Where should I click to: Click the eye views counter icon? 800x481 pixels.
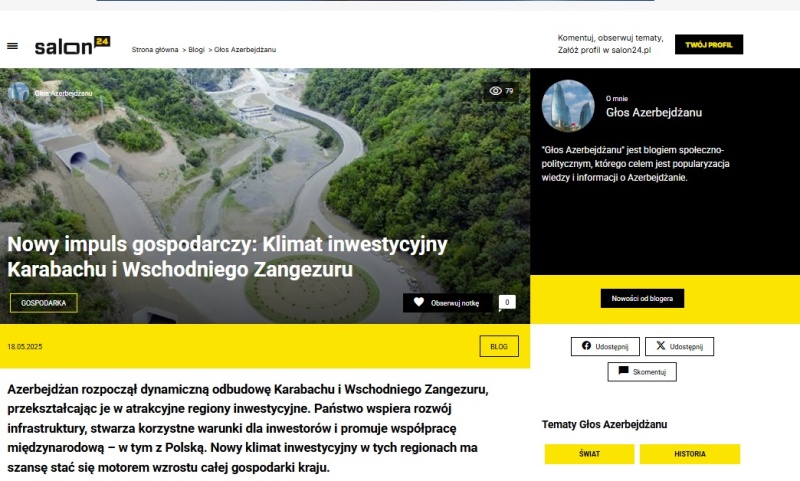495,91
